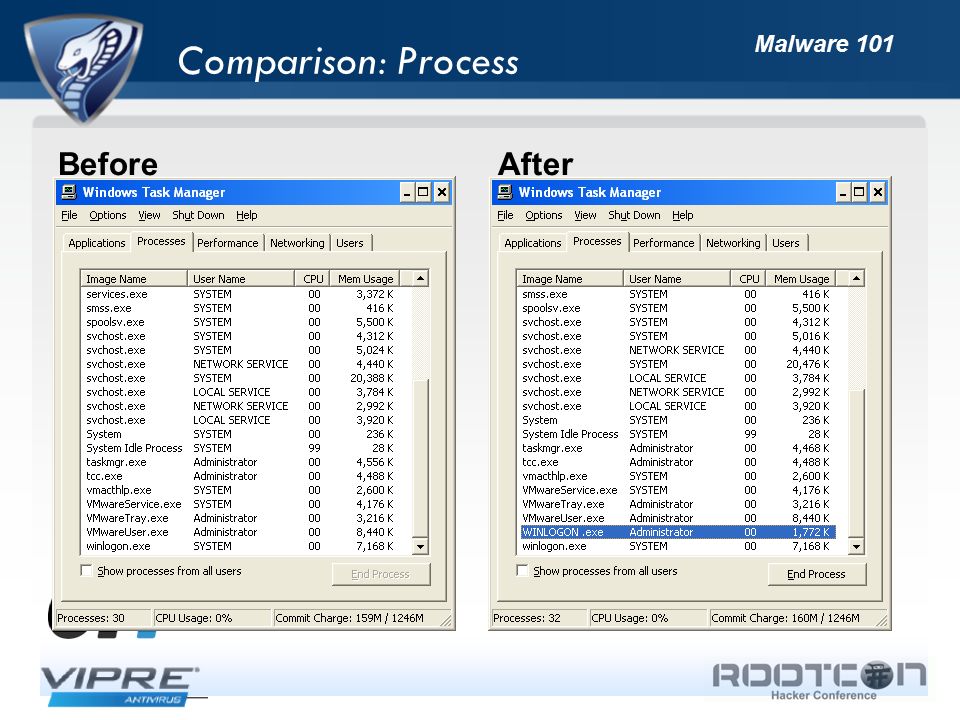Switch to Networking tab in After window

click(733, 243)
